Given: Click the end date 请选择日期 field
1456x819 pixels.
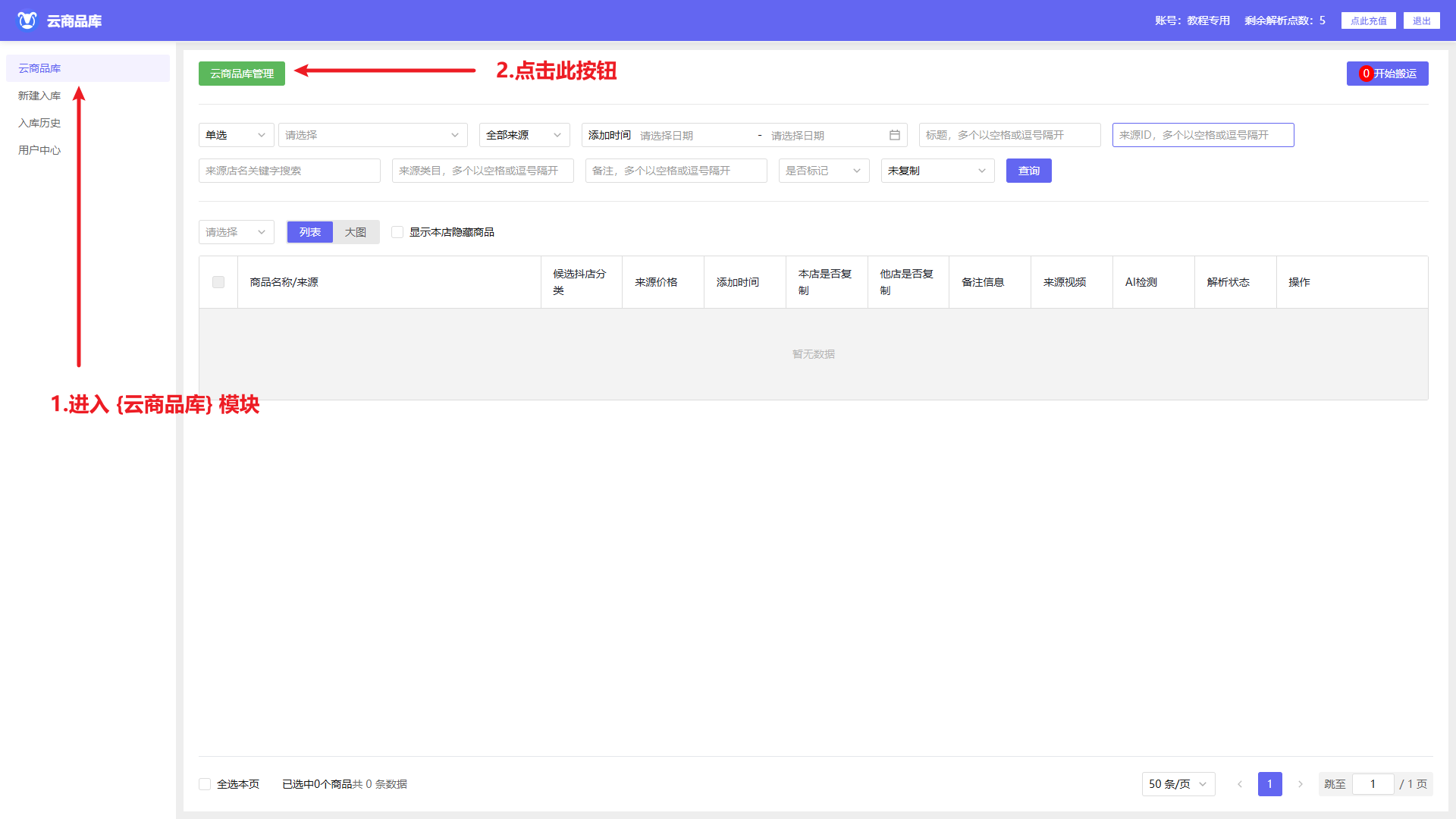Looking at the screenshot, I should click(x=825, y=135).
